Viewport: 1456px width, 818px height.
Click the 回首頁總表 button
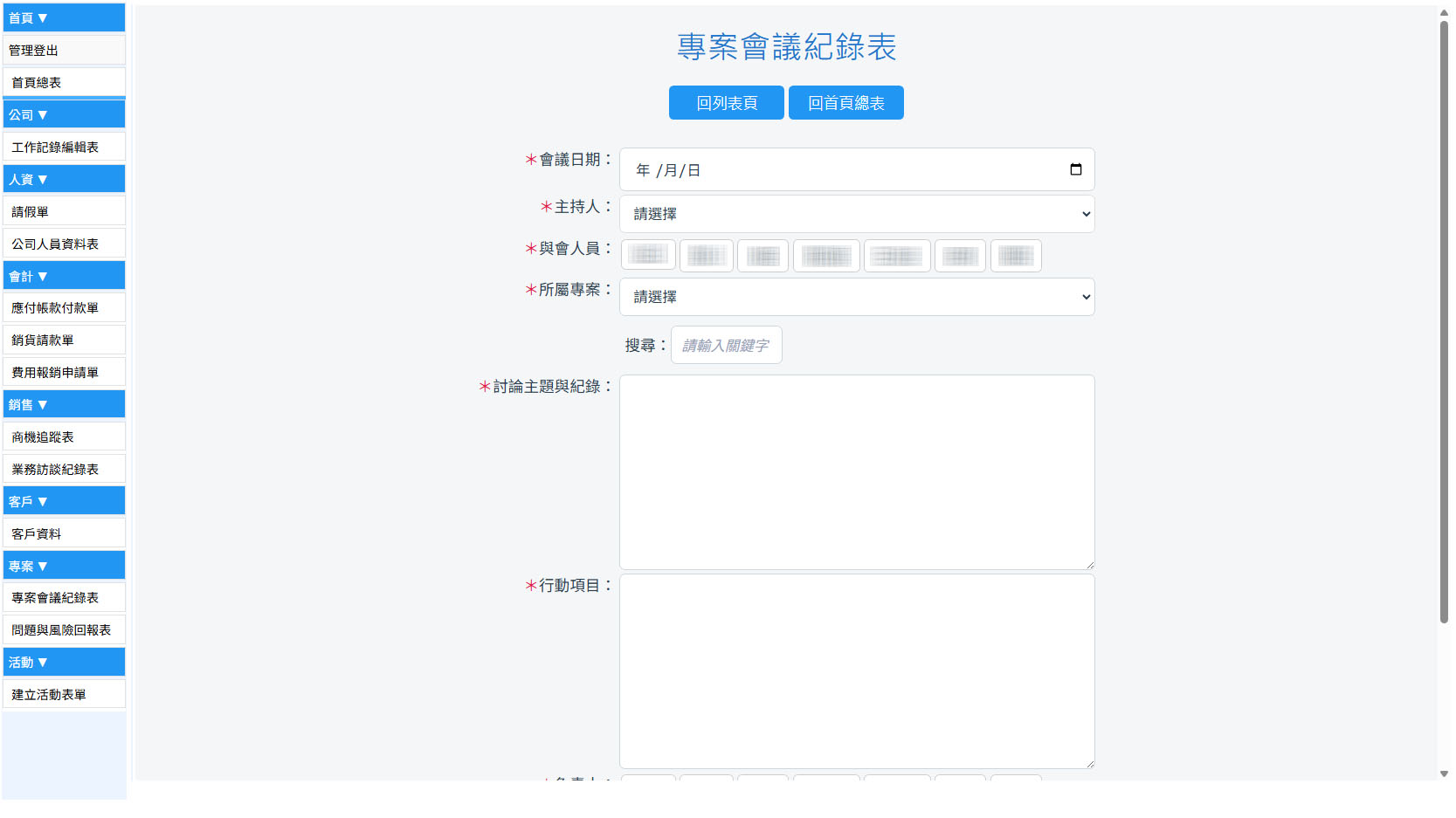(x=846, y=103)
